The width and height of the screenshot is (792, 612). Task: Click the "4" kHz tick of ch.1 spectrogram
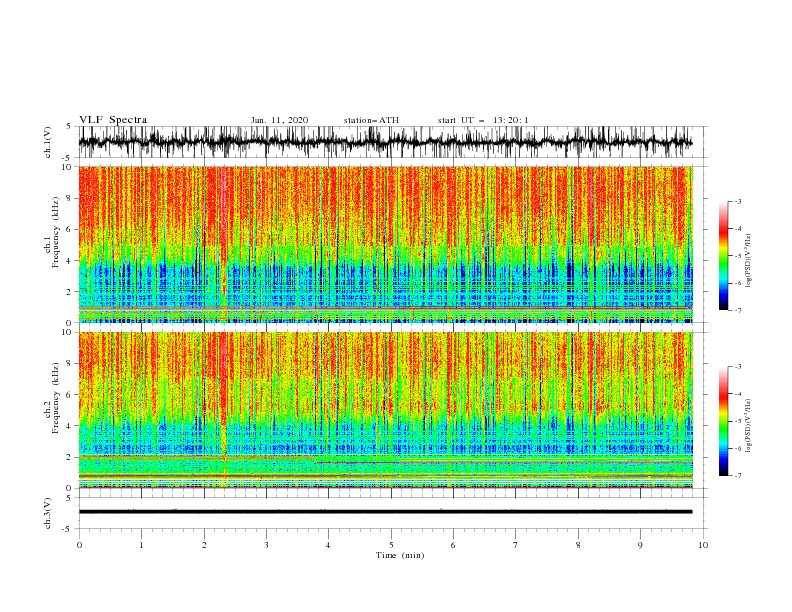[70, 261]
